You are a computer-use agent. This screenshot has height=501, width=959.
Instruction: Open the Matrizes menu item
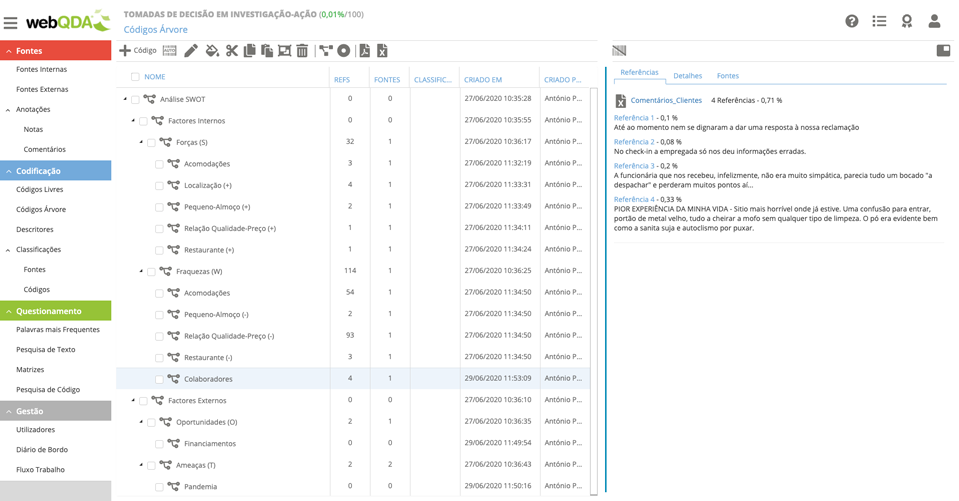pyautogui.click(x=30, y=369)
